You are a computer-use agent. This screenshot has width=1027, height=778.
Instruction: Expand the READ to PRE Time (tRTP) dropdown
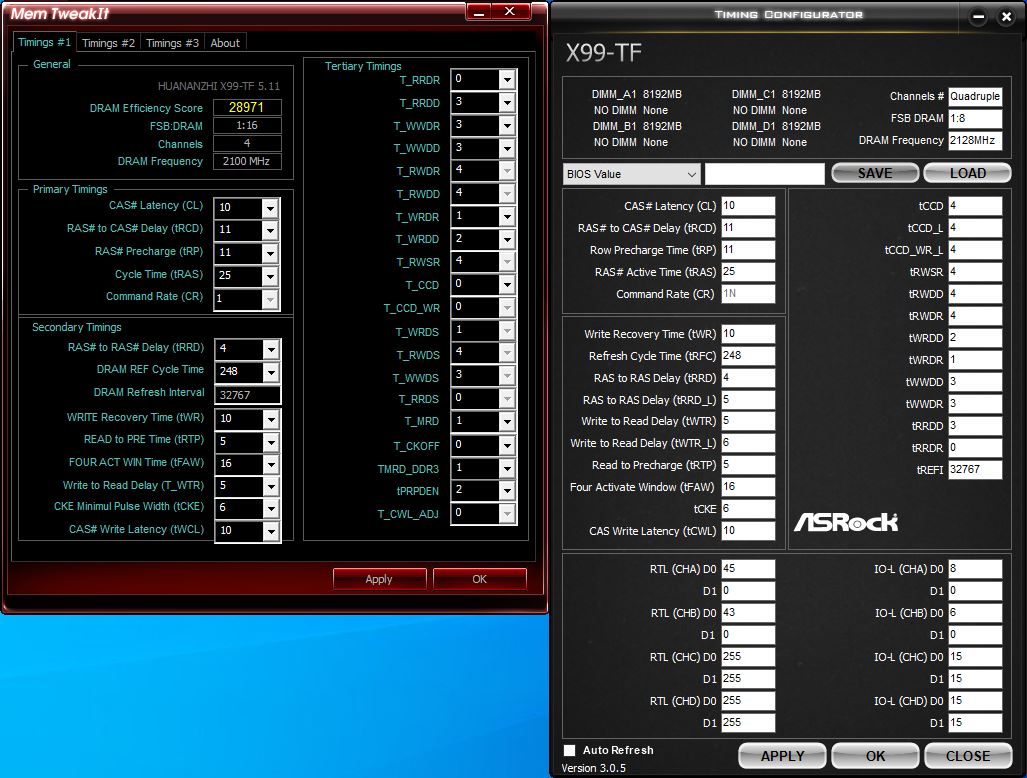click(270, 442)
